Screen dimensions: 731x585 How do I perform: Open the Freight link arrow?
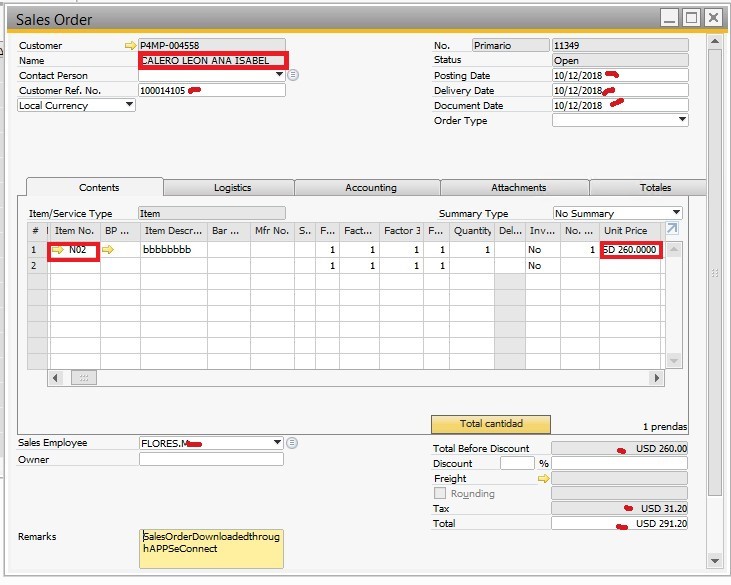tap(544, 479)
